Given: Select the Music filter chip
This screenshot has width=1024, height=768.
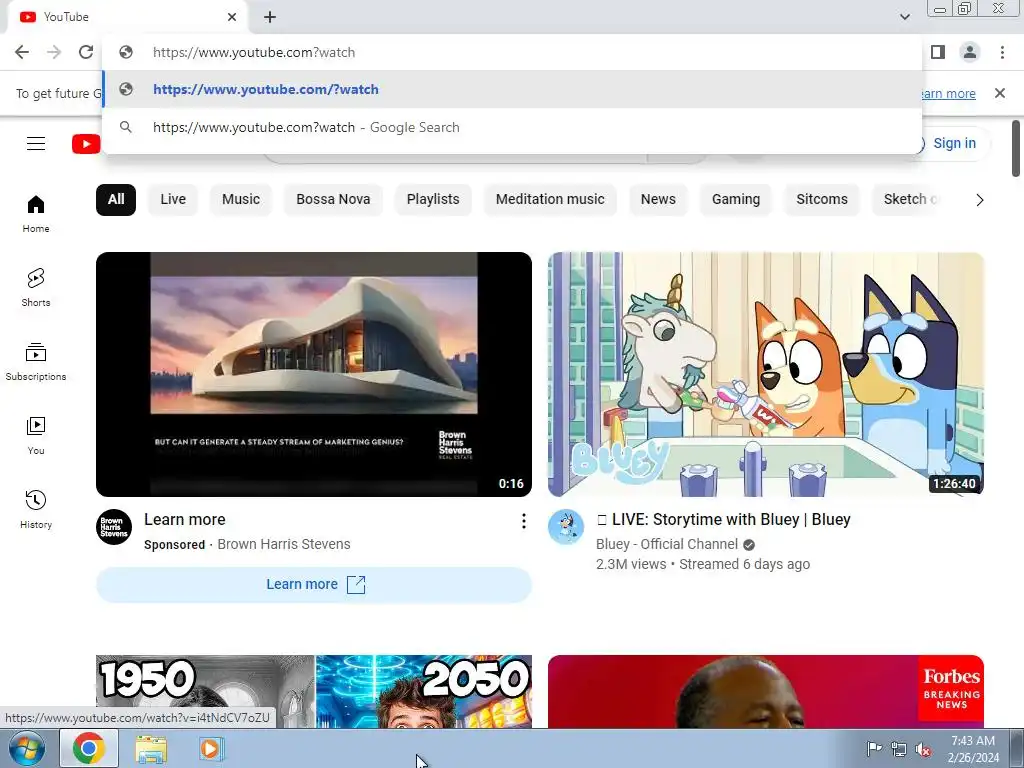Looking at the screenshot, I should pos(241,199).
